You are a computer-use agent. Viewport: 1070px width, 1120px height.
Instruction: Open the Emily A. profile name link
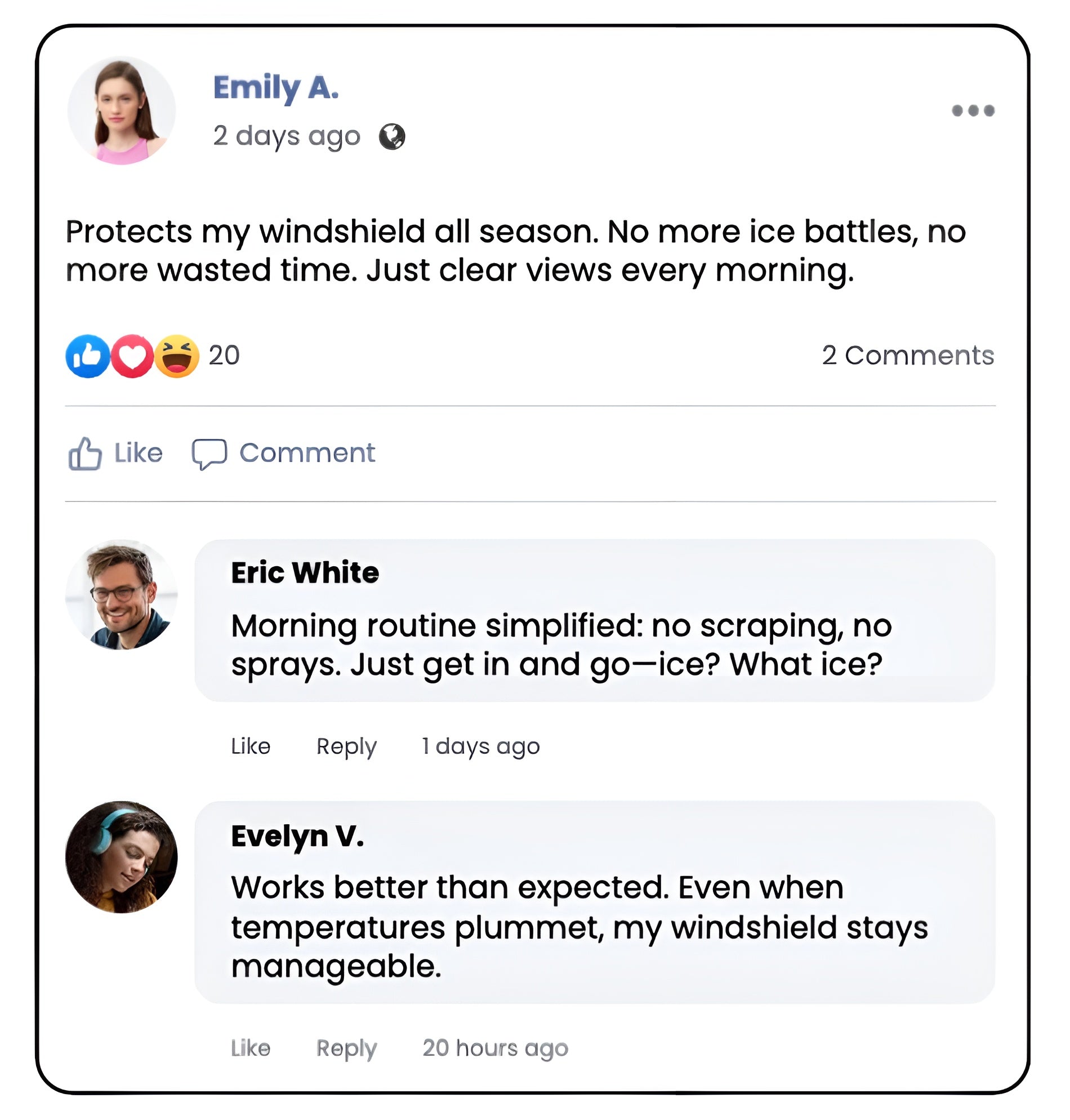276,88
